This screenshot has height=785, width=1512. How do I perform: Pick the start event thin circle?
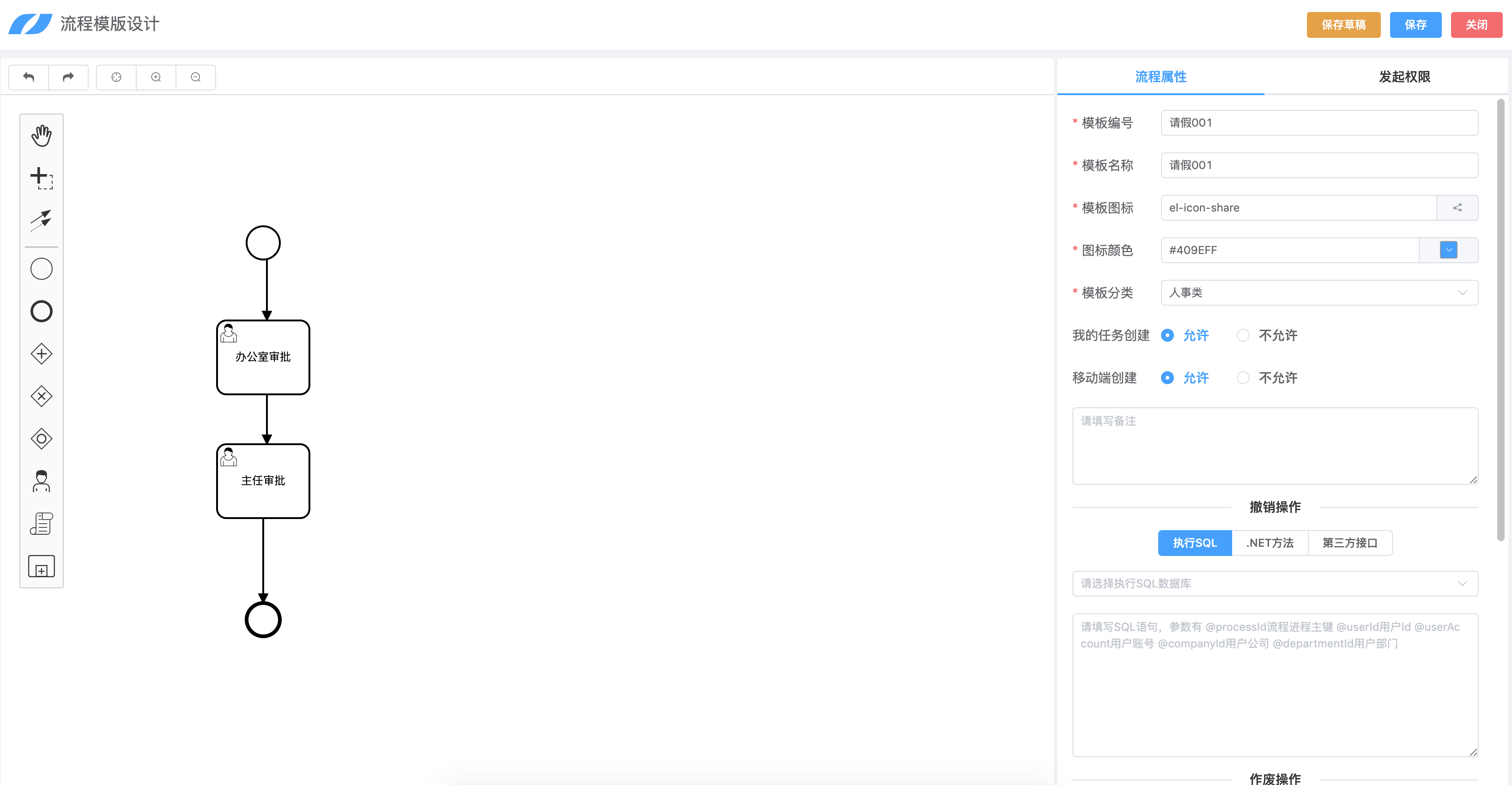[42, 269]
